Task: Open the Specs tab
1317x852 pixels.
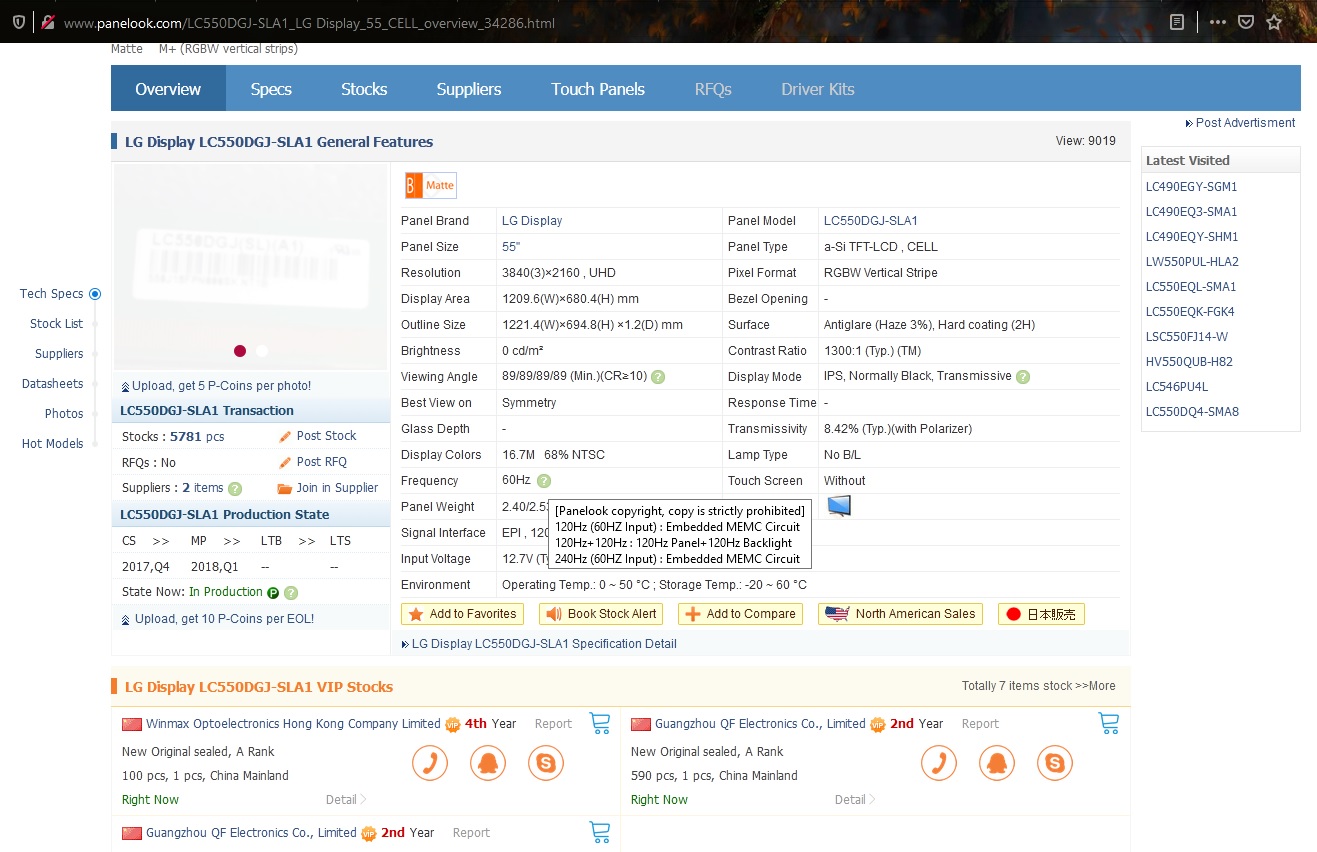Action: coord(271,89)
